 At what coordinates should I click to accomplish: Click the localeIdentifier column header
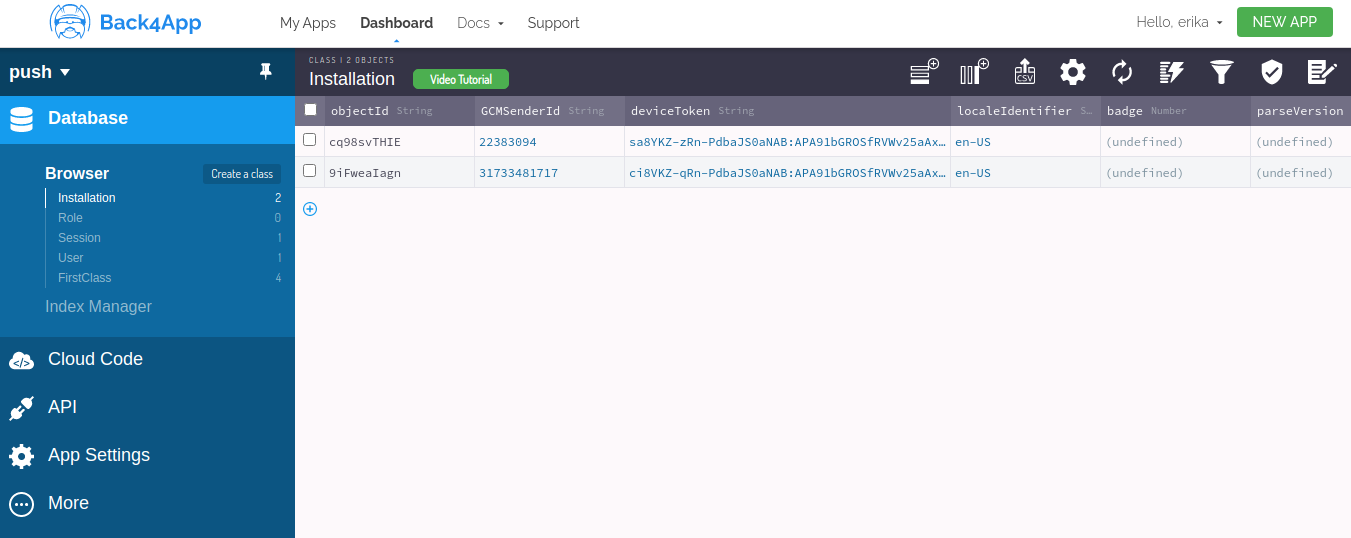(x=1025, y=111)
